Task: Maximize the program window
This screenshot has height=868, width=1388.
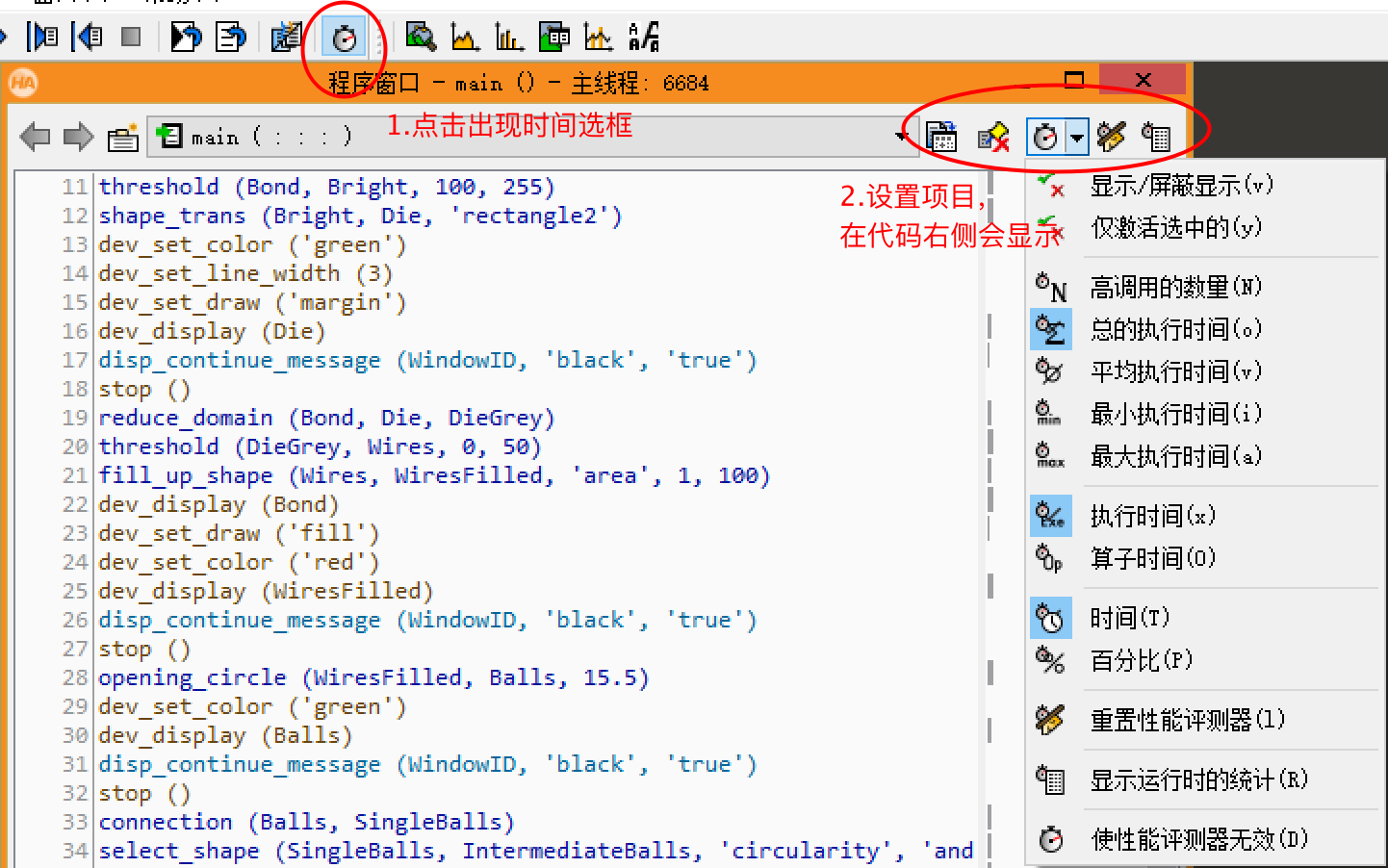Action: click(x=1074, y=79)
